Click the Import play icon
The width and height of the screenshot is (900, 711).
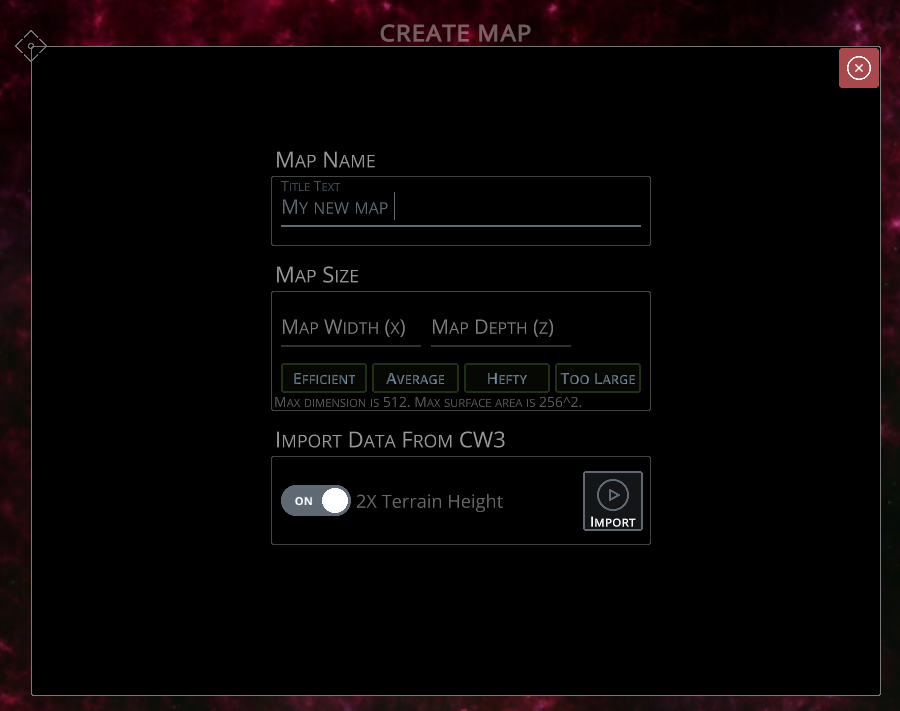(612, 495)
